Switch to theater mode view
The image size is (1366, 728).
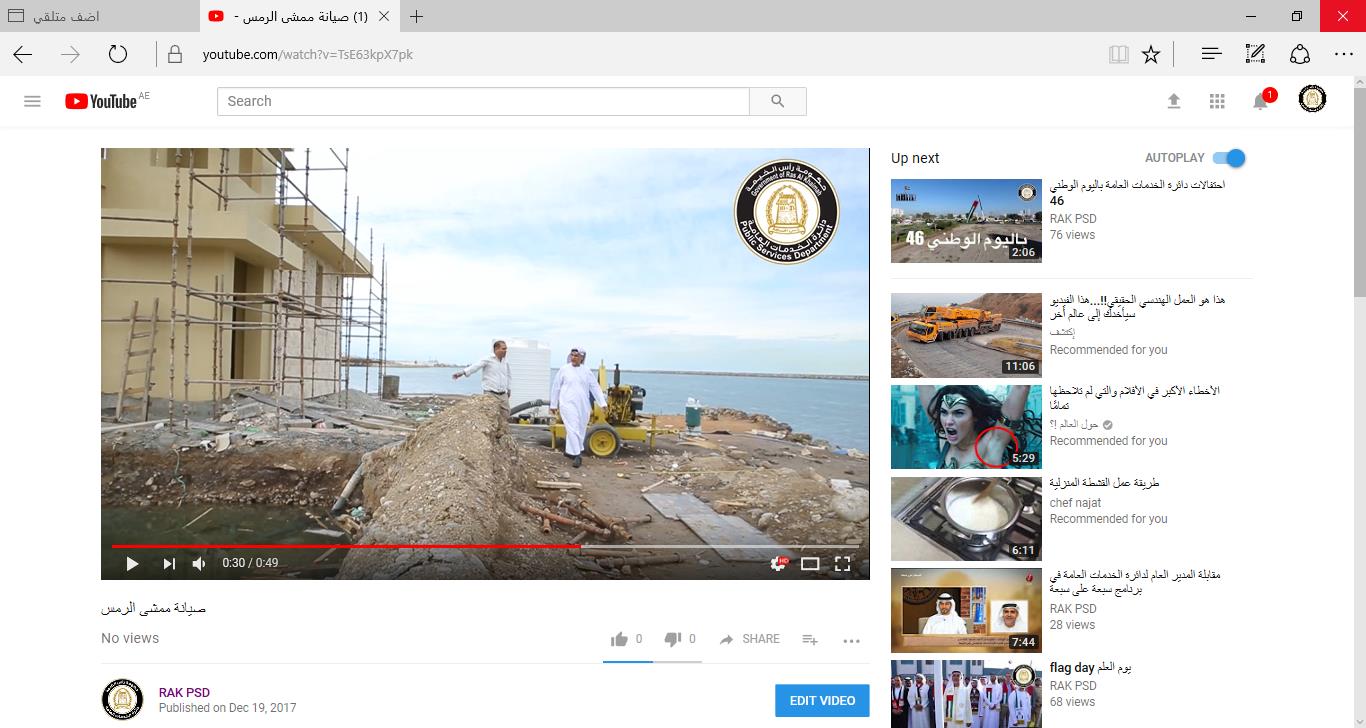pyautogui.click(x=810, y=564)
